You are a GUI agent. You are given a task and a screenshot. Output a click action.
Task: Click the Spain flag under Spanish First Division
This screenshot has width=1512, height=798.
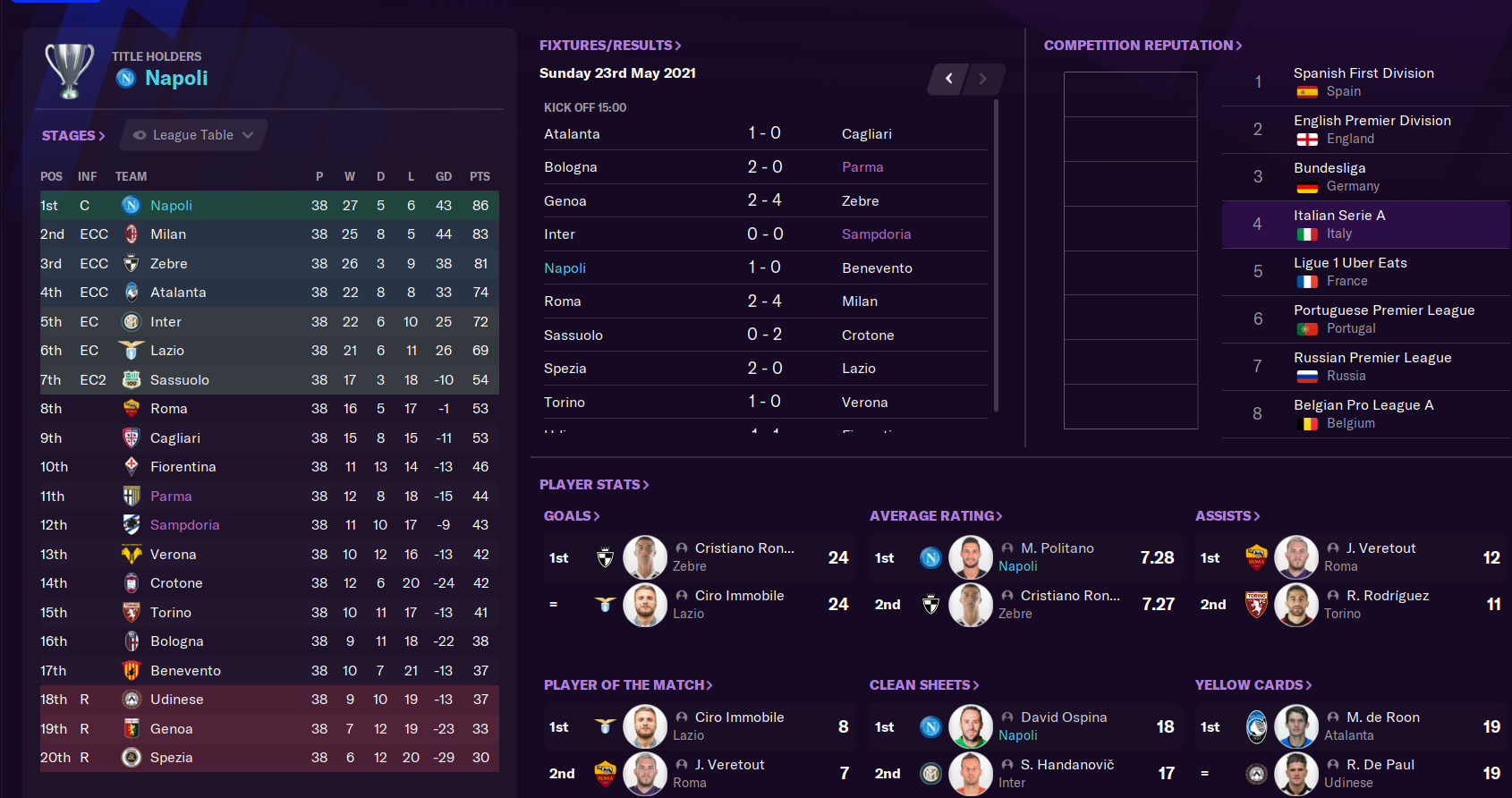pos(1307,92)
